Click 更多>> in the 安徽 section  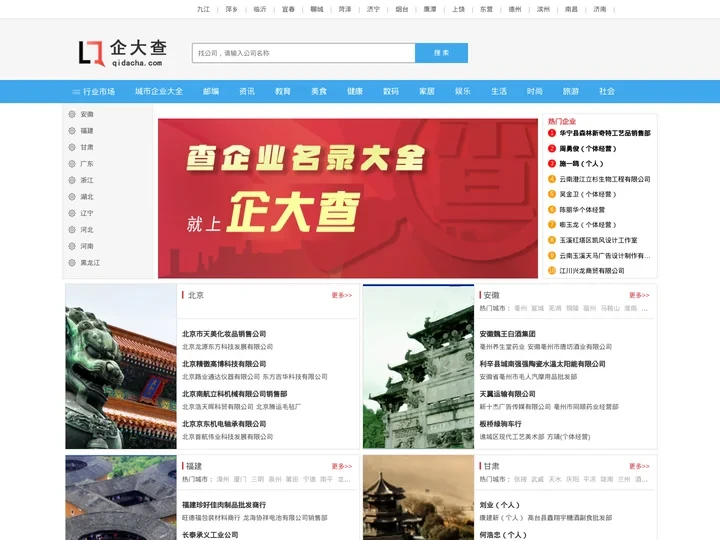[x=639, y=295]
